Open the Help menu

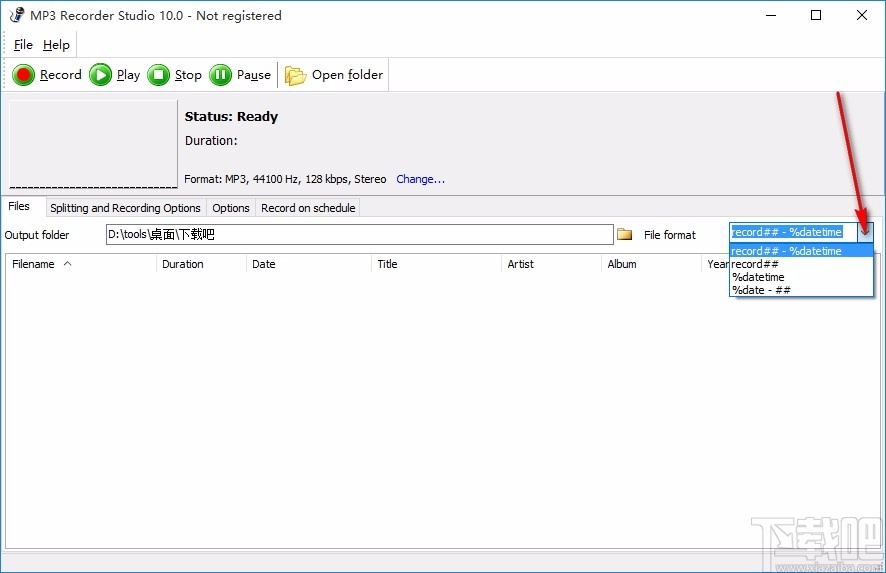pos(56,45)
